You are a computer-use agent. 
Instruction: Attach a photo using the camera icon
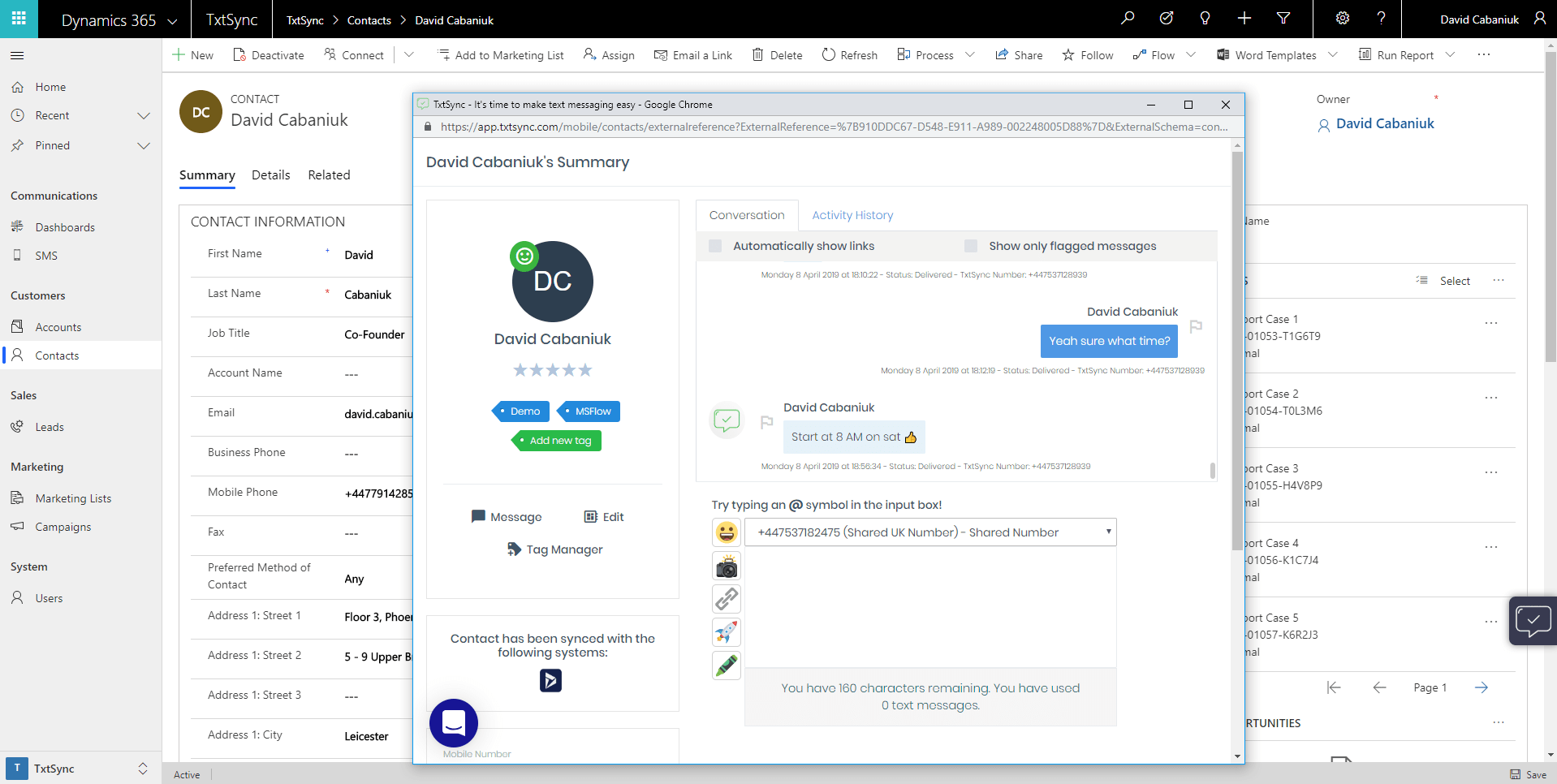click(726, 566)
